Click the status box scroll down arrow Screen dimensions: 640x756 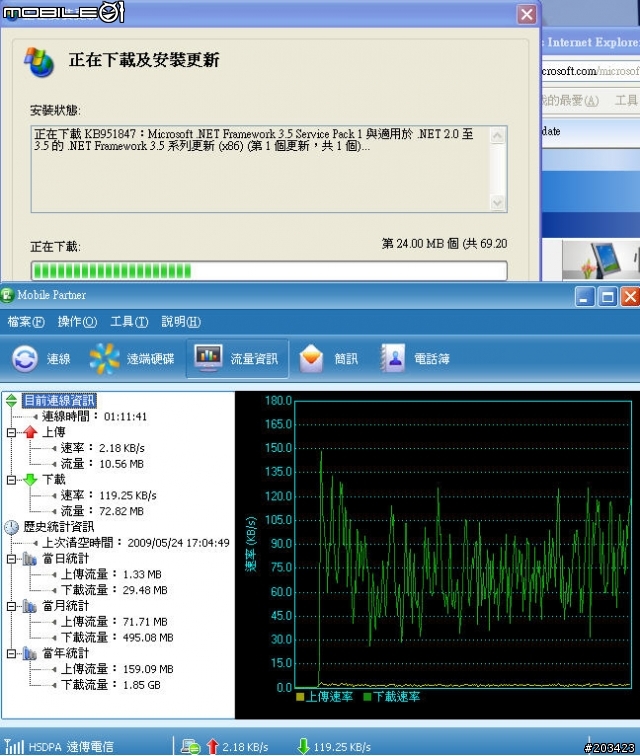pyautogui.click(x=497, y=203)
